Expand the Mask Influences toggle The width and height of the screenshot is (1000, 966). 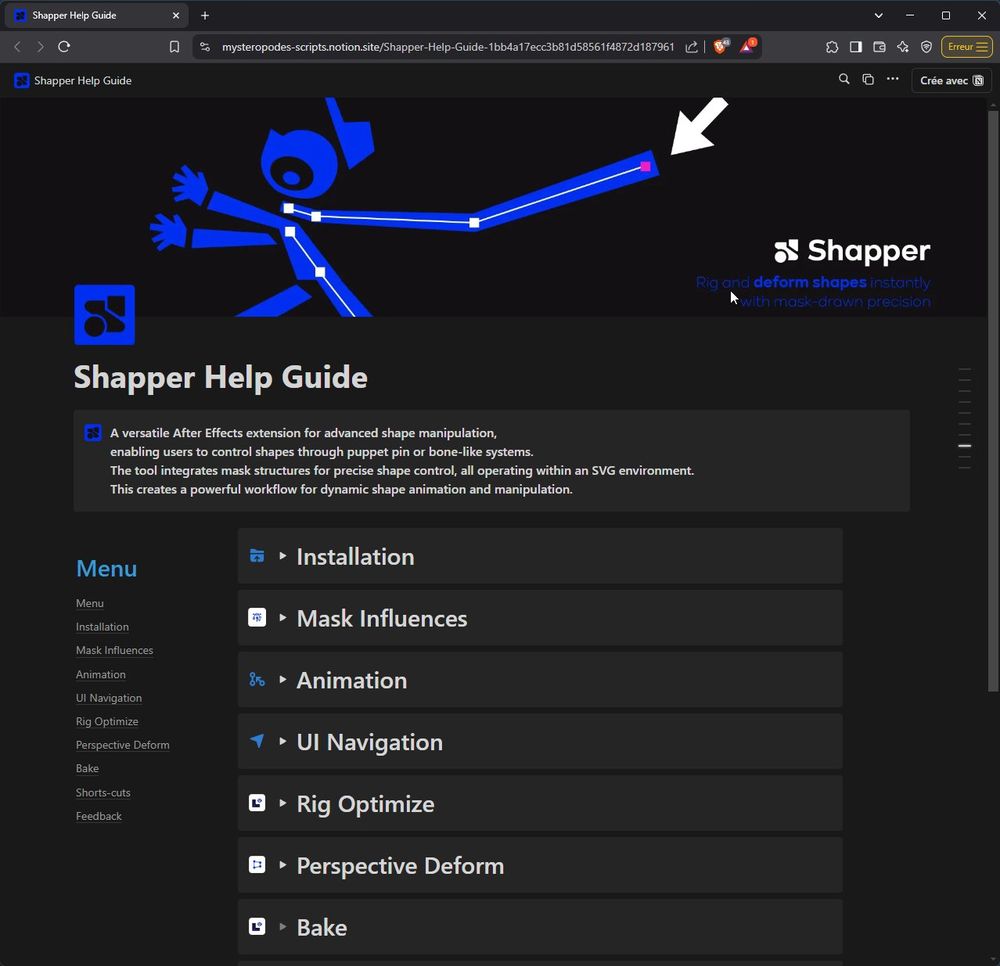click(x=283, y=617)
